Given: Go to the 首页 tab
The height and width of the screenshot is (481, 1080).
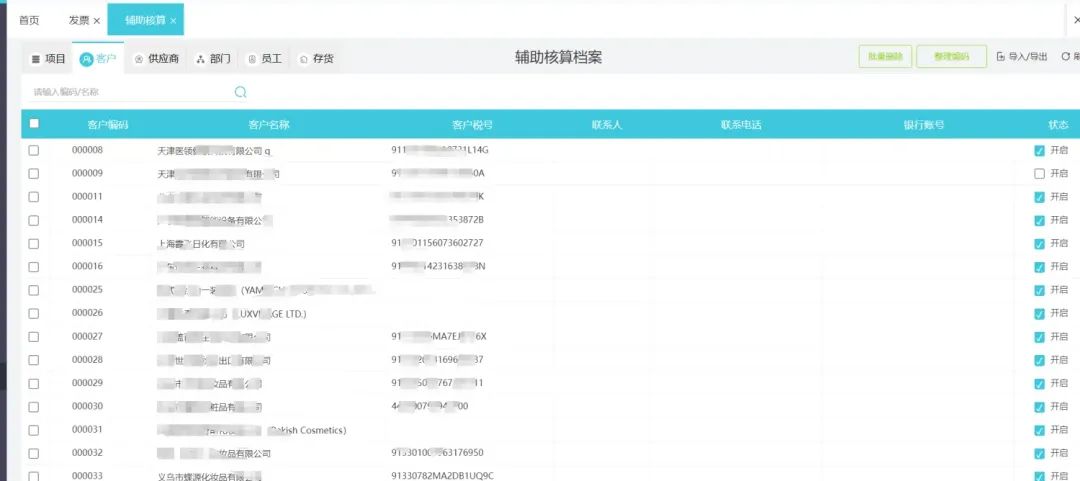Looking at the screenshot, I should pos(30,21).
